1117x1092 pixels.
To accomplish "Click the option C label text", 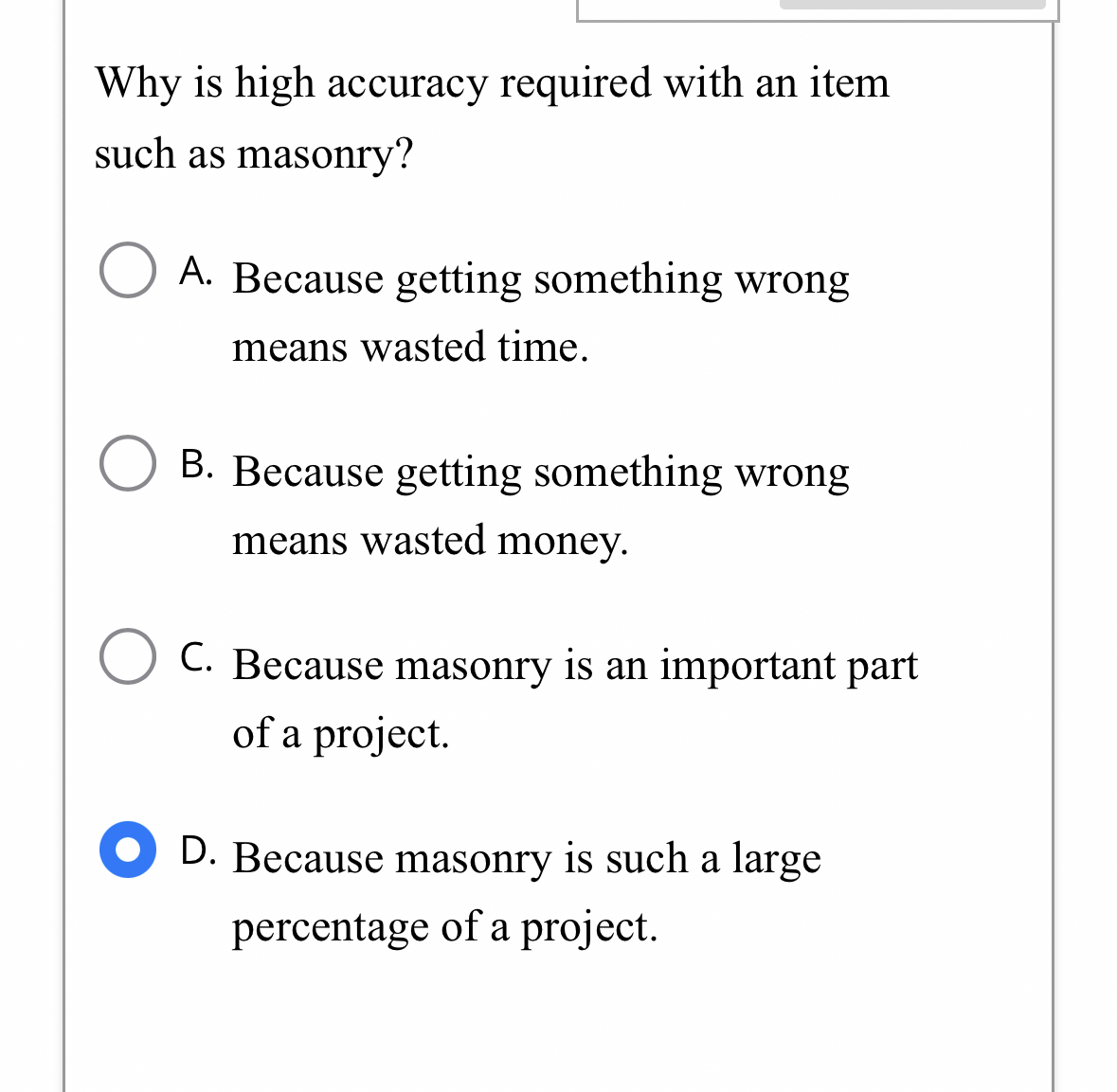I will pos(574,666).
